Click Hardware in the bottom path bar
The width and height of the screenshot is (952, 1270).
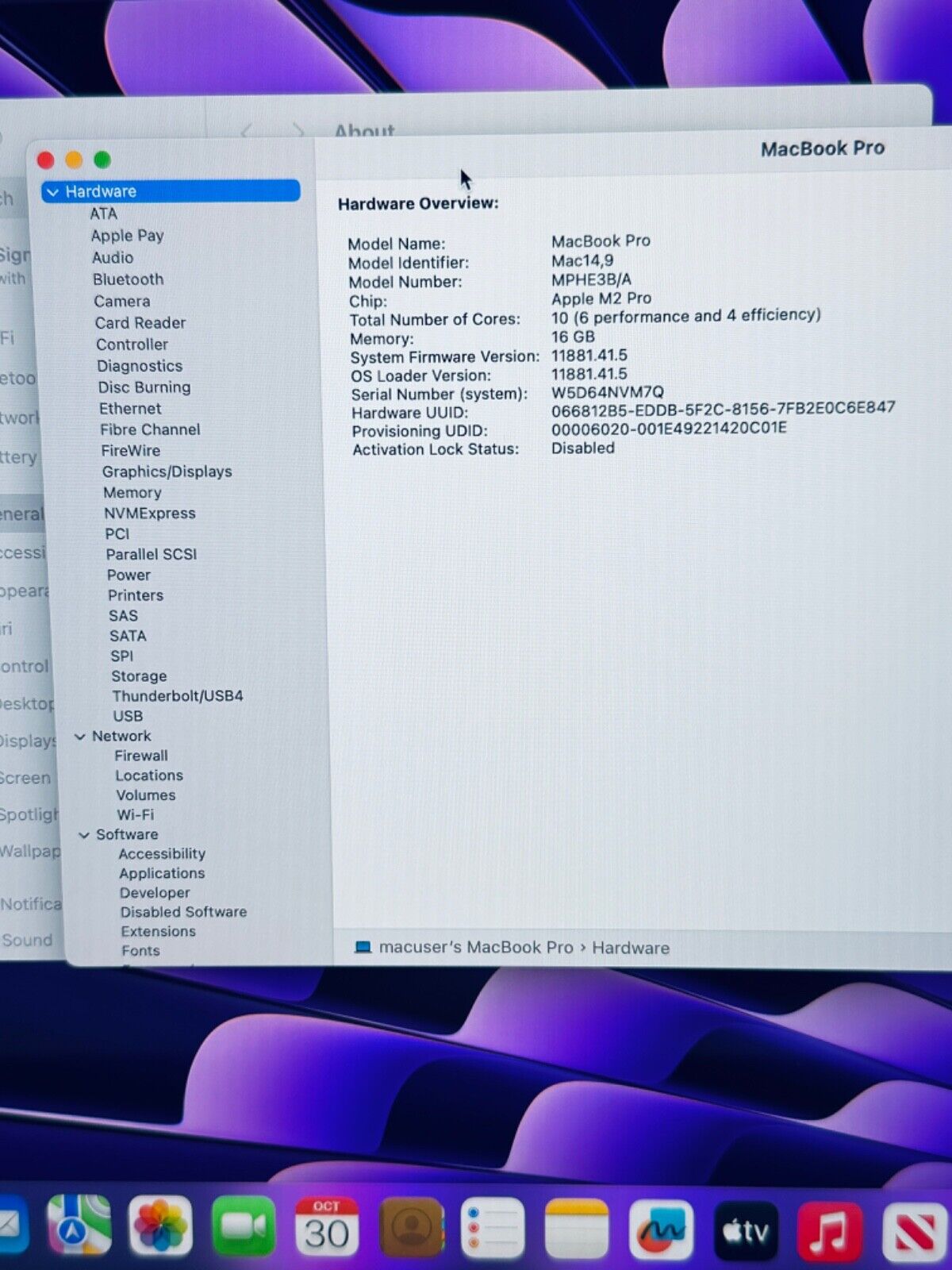point(631,948)
